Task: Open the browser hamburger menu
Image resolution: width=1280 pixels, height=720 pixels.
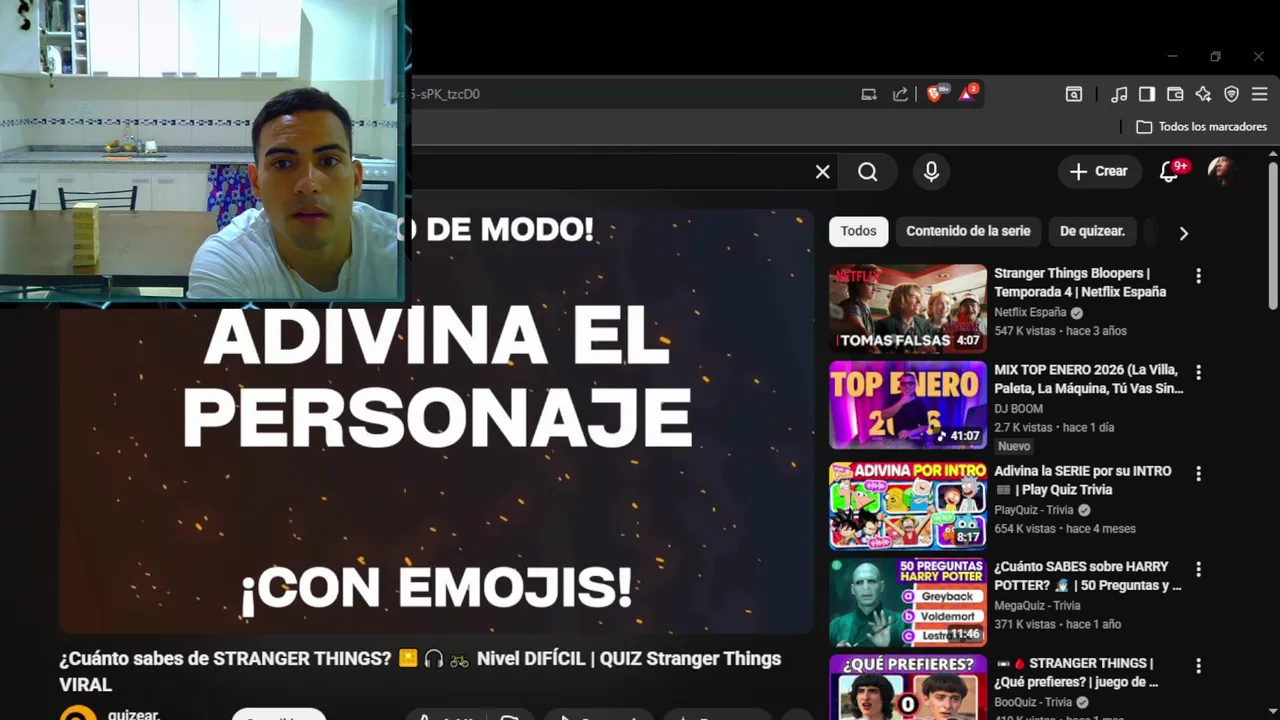Action: point(1259,94)
